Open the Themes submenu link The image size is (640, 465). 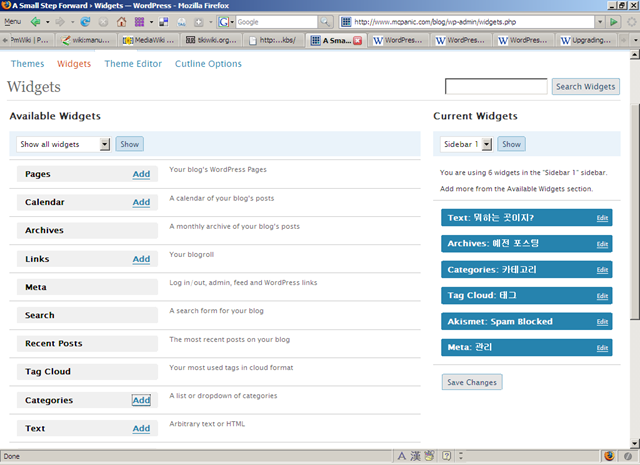tap(27, 64)
